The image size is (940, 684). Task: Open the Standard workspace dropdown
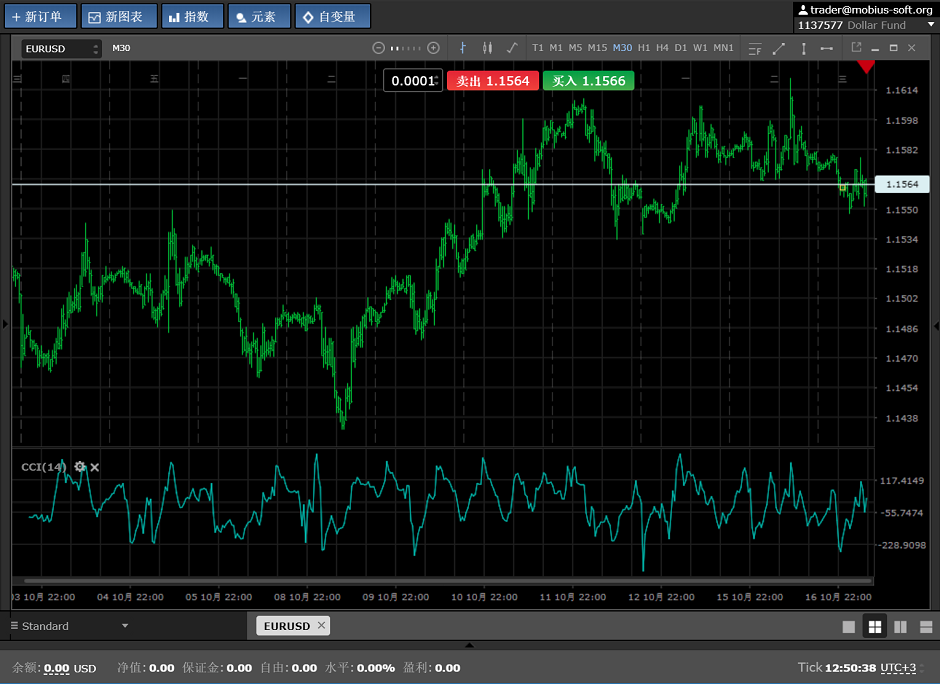coord(70,626)
